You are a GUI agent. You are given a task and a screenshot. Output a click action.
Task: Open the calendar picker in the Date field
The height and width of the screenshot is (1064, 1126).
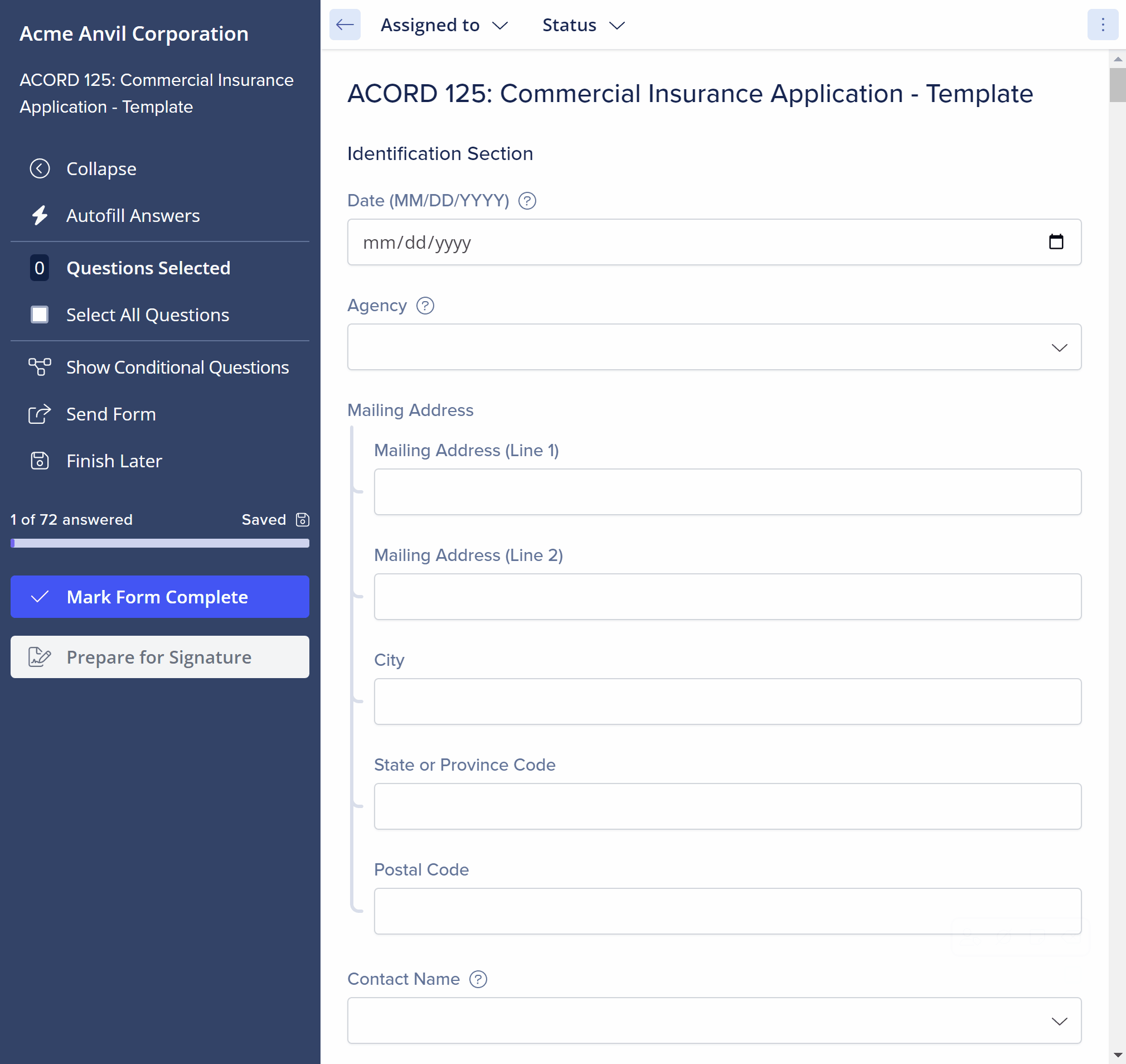tap(1056, 242)
